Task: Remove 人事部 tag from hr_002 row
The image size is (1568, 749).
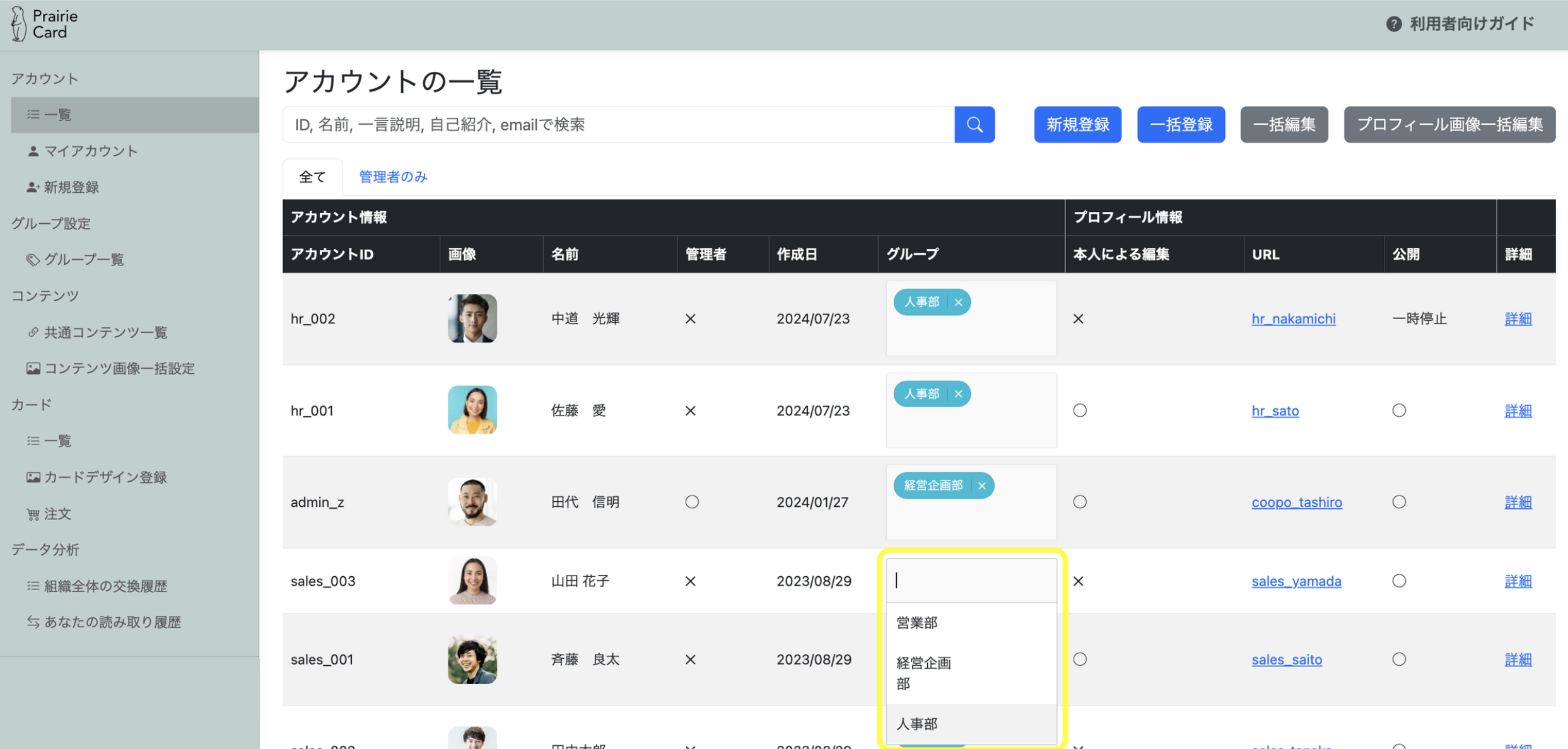Action: tap(958, 303)
